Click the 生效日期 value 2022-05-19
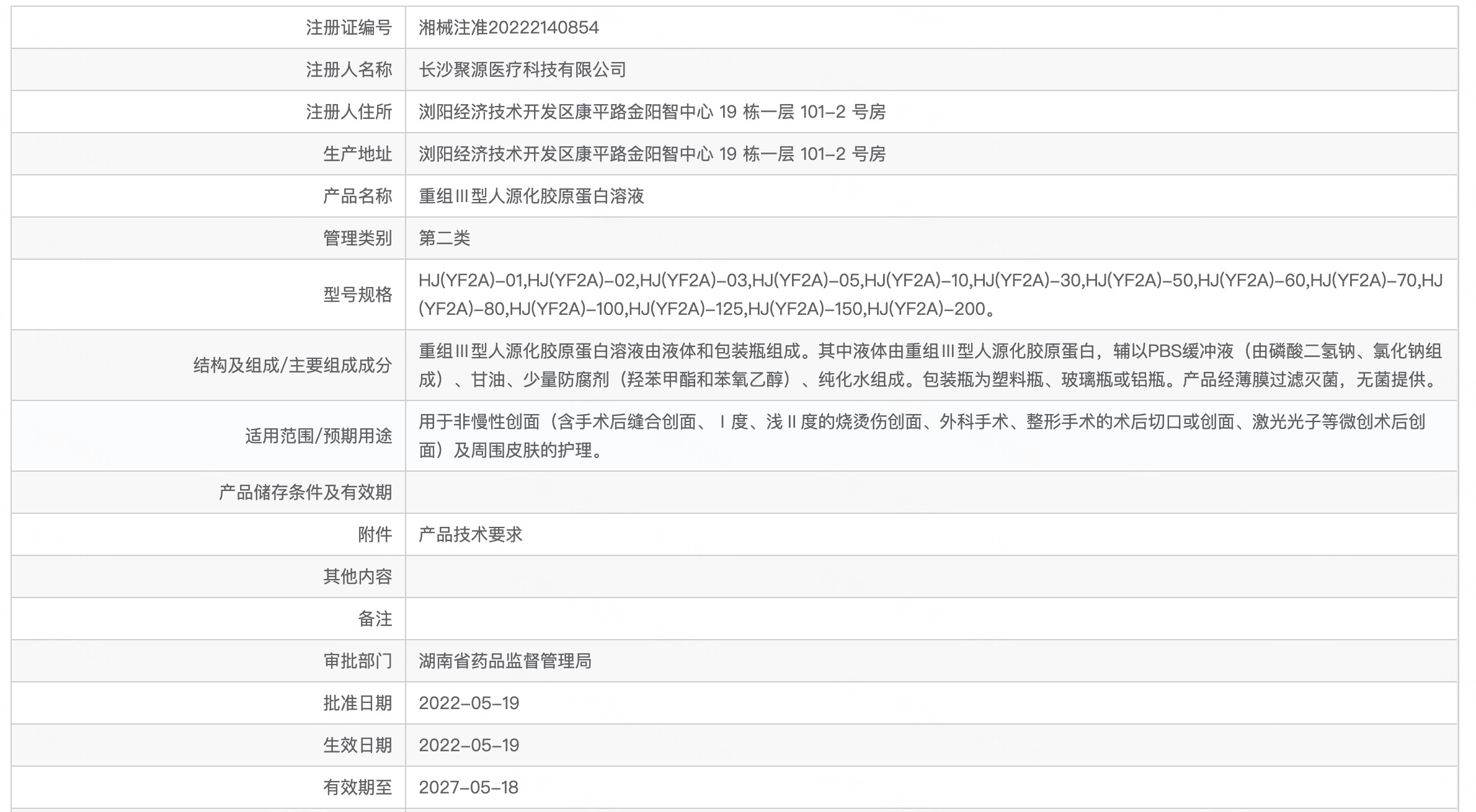This screenshot has width=1476, height=812. [x=469, y=745]
